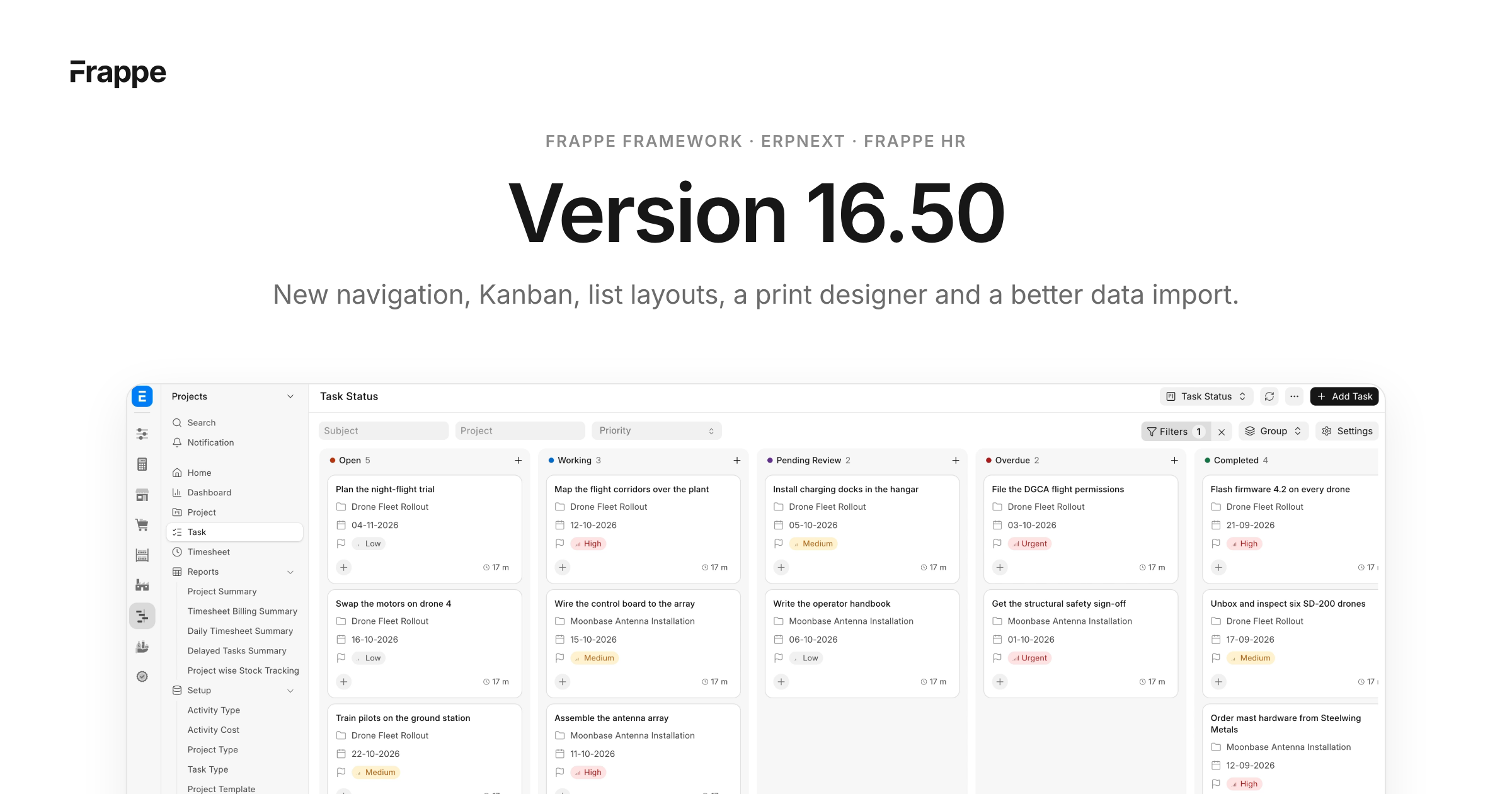Click the Add Task button
The height and width of the screenshot is (794, 1512).
(1344, 396)
